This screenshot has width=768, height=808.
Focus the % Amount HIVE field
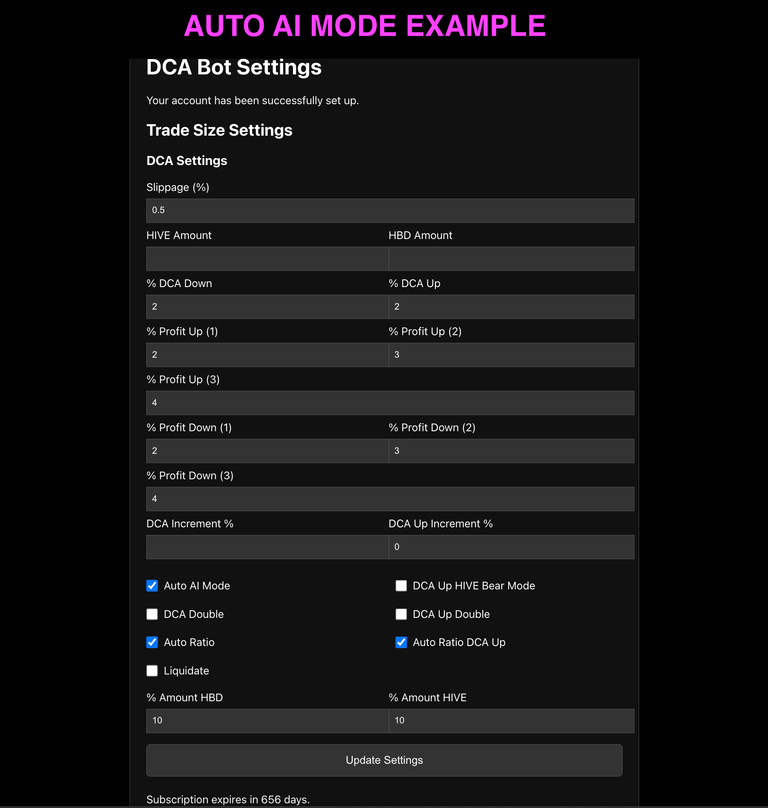click(x=511, y=720)
